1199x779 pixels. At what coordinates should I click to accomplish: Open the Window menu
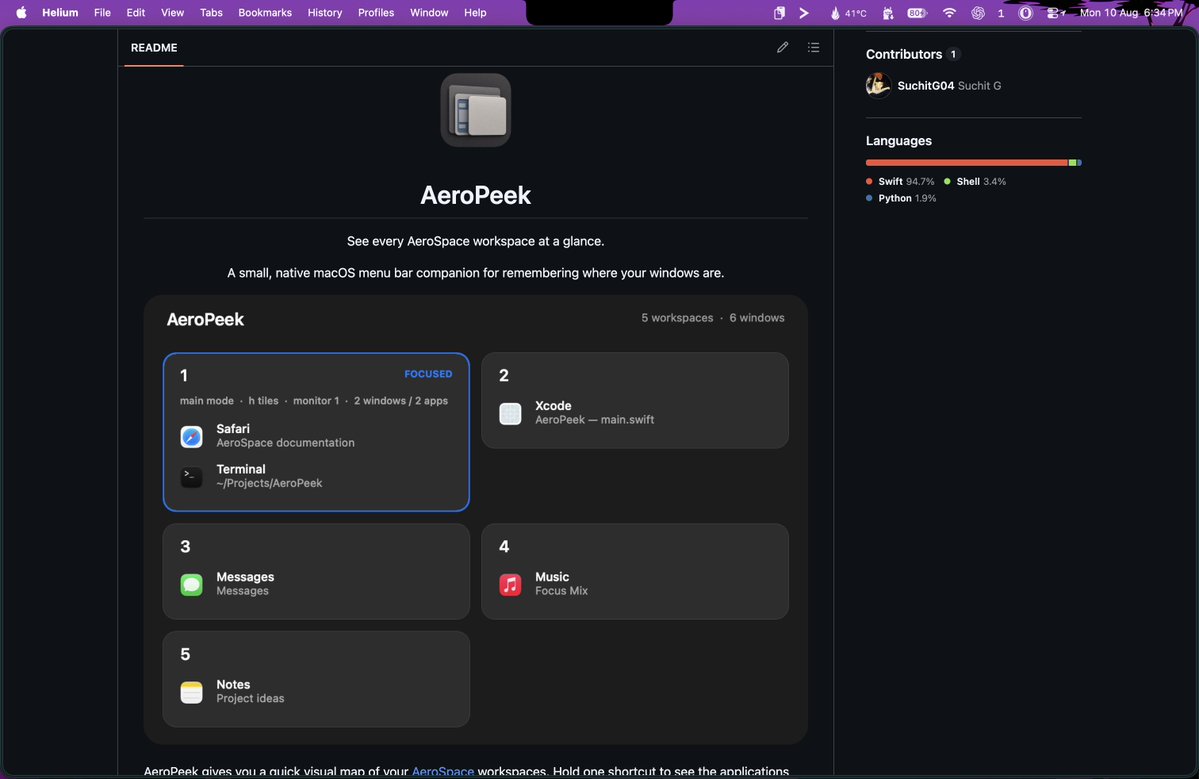coord(429,13)
